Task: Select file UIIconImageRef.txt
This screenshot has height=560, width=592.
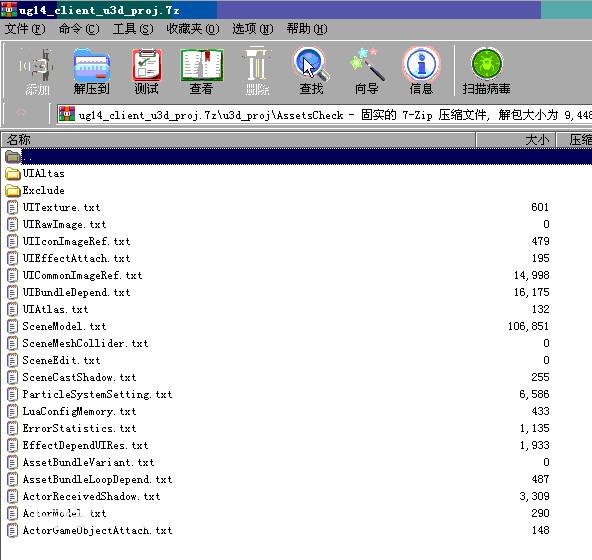Action: [76, 241]
